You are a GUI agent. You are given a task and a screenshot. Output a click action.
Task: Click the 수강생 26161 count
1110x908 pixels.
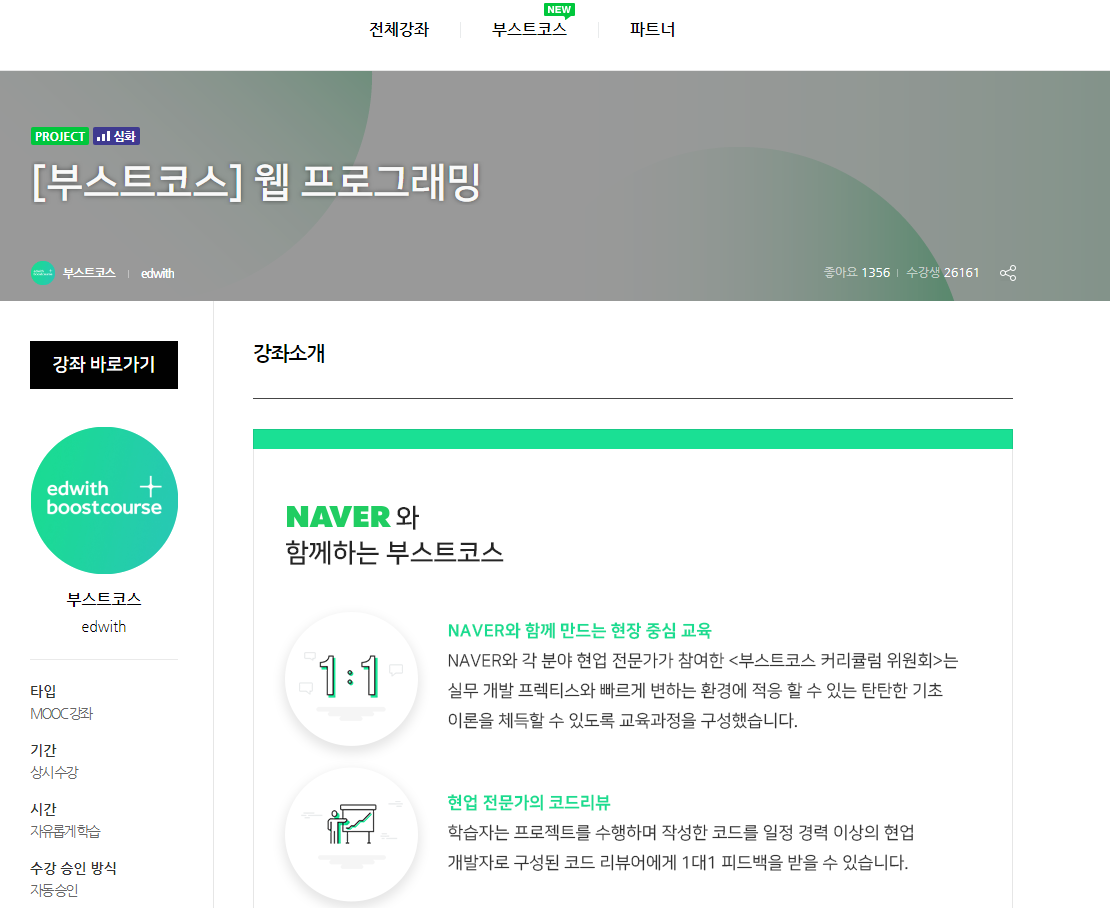pyautogui.click(x=943, y=272)
